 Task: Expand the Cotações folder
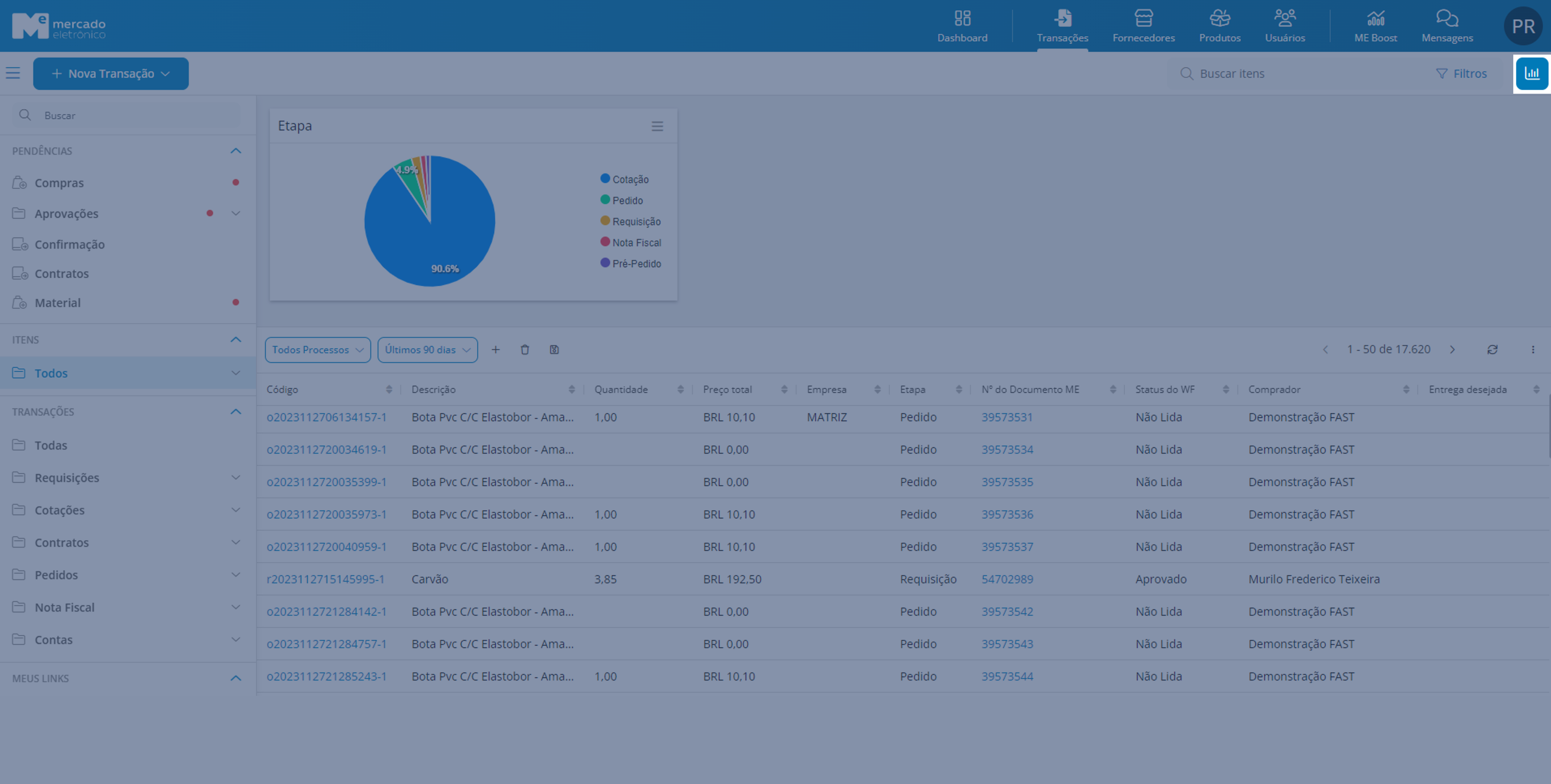[x=235, y=510]
